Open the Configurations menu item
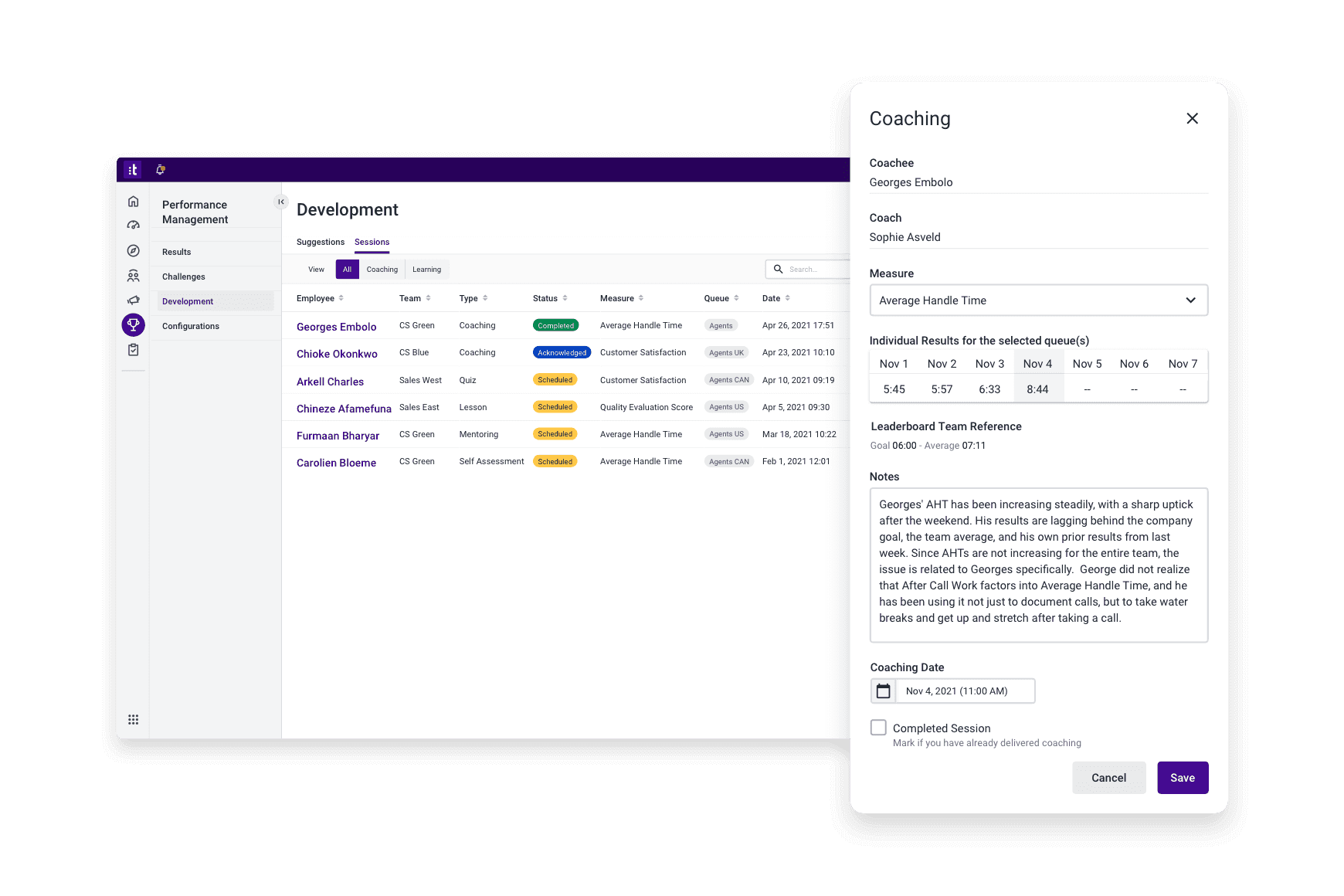 (190, 325)
